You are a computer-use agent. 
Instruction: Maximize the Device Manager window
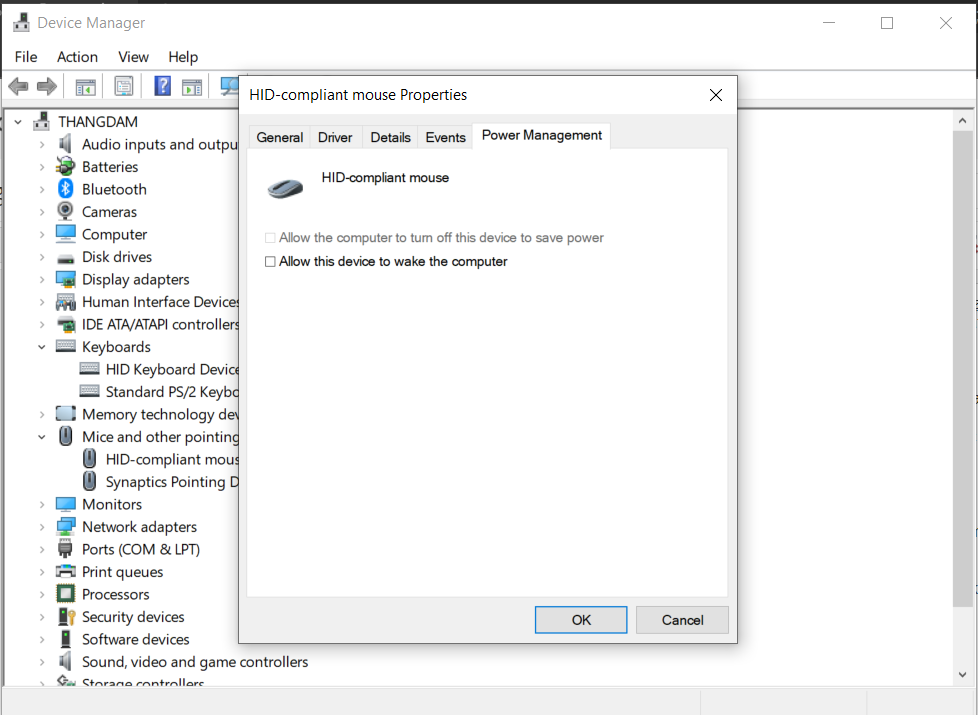point(886,23)
